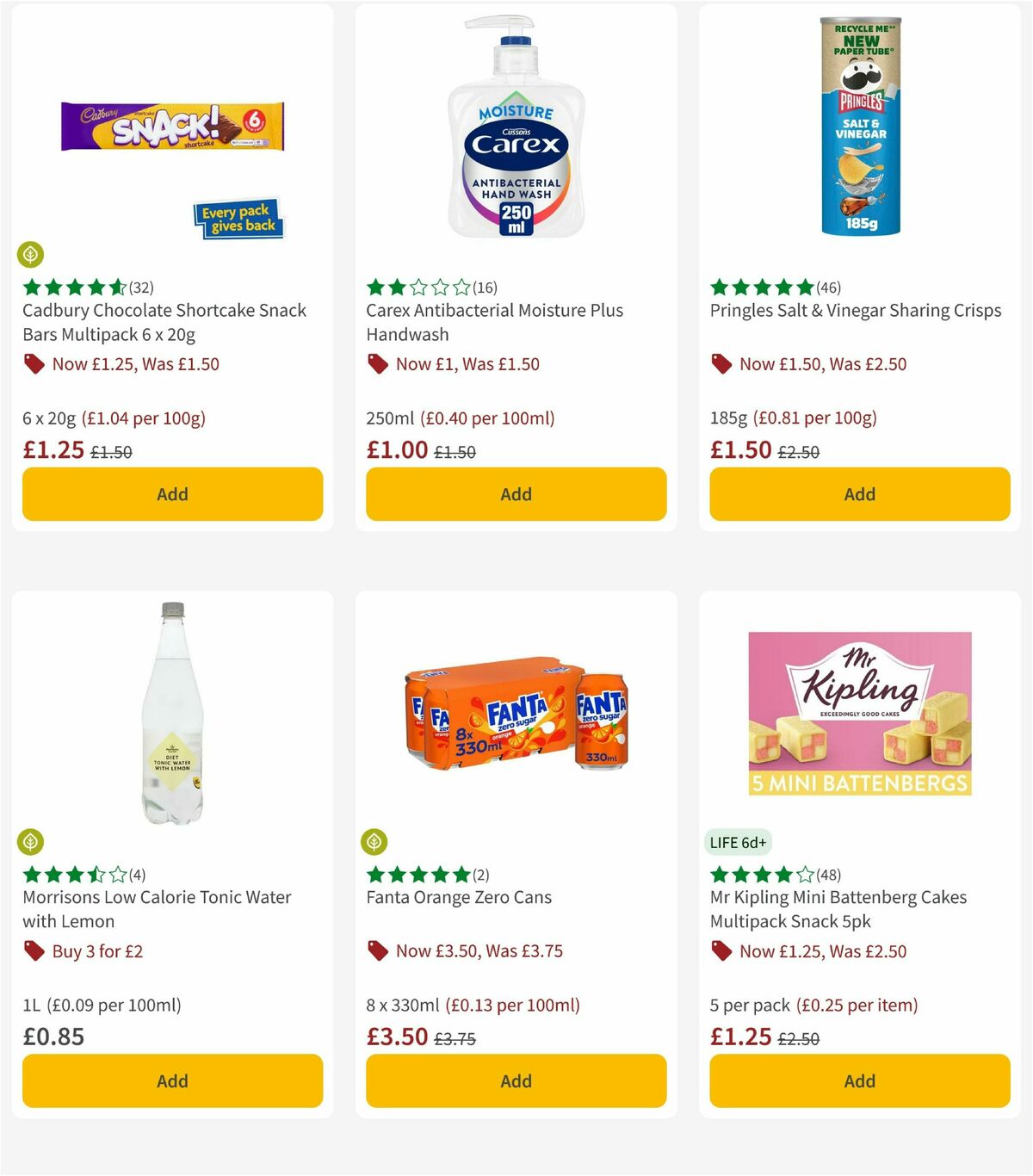1033x1176 pixels.
Task: Click the "LIFE 6d+" badge on Mr Kipling card
Action: (x=739, y=842)
